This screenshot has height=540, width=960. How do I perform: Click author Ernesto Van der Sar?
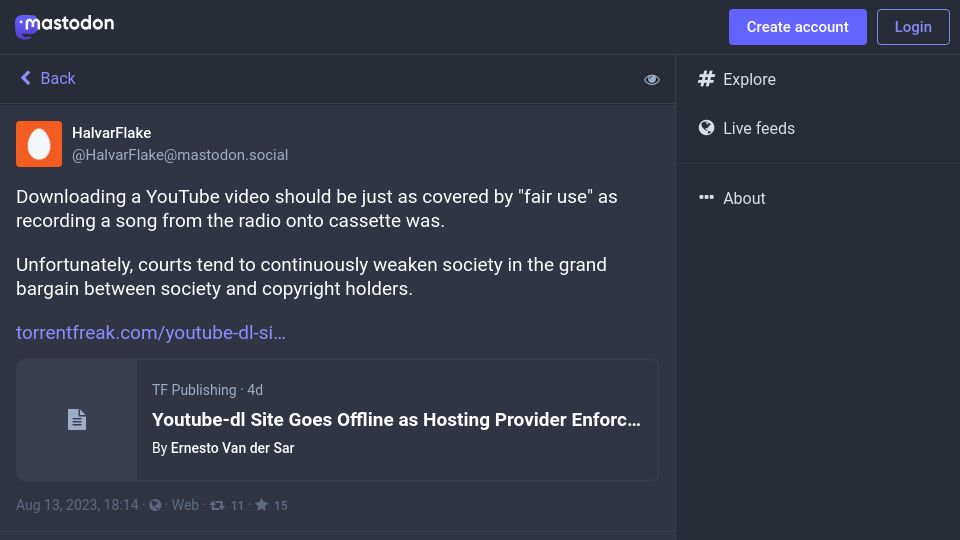[x=232, y=448]
